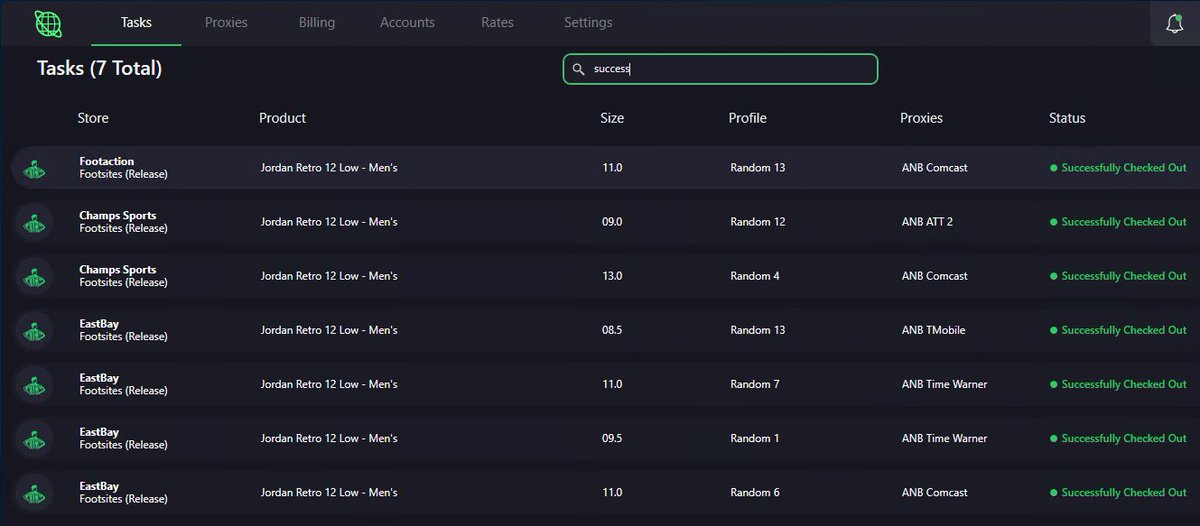1200x526 pixels.
Task: Click proxy 'ANB ATT 2'
Action: point(927,222)
